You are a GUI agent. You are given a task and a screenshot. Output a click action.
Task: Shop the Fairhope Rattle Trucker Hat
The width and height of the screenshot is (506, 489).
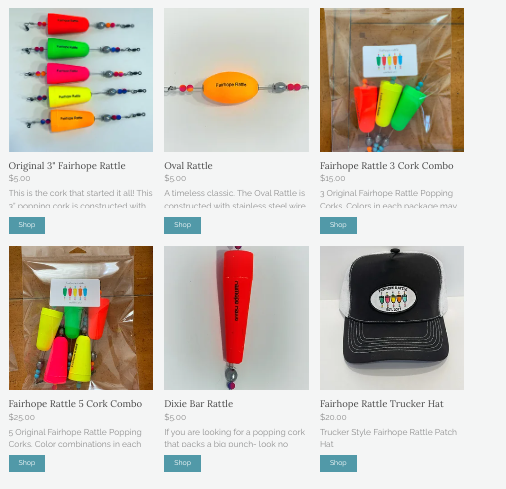tap(338, 463)
